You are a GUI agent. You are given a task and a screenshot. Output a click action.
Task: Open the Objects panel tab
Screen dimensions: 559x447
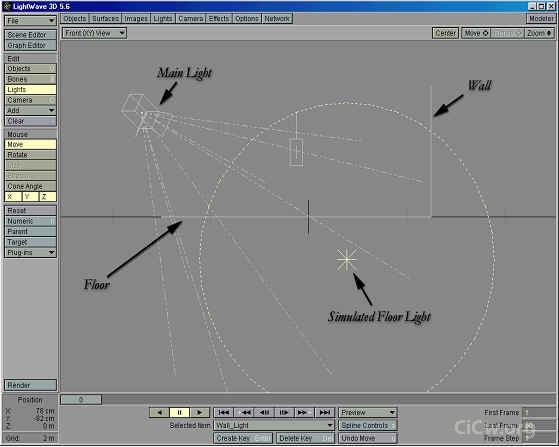(x=75, y=19)
